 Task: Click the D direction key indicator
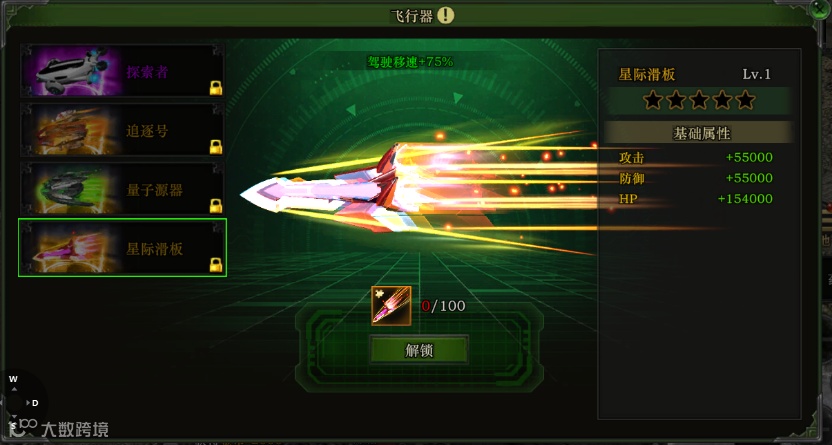(x=35, y=403)
